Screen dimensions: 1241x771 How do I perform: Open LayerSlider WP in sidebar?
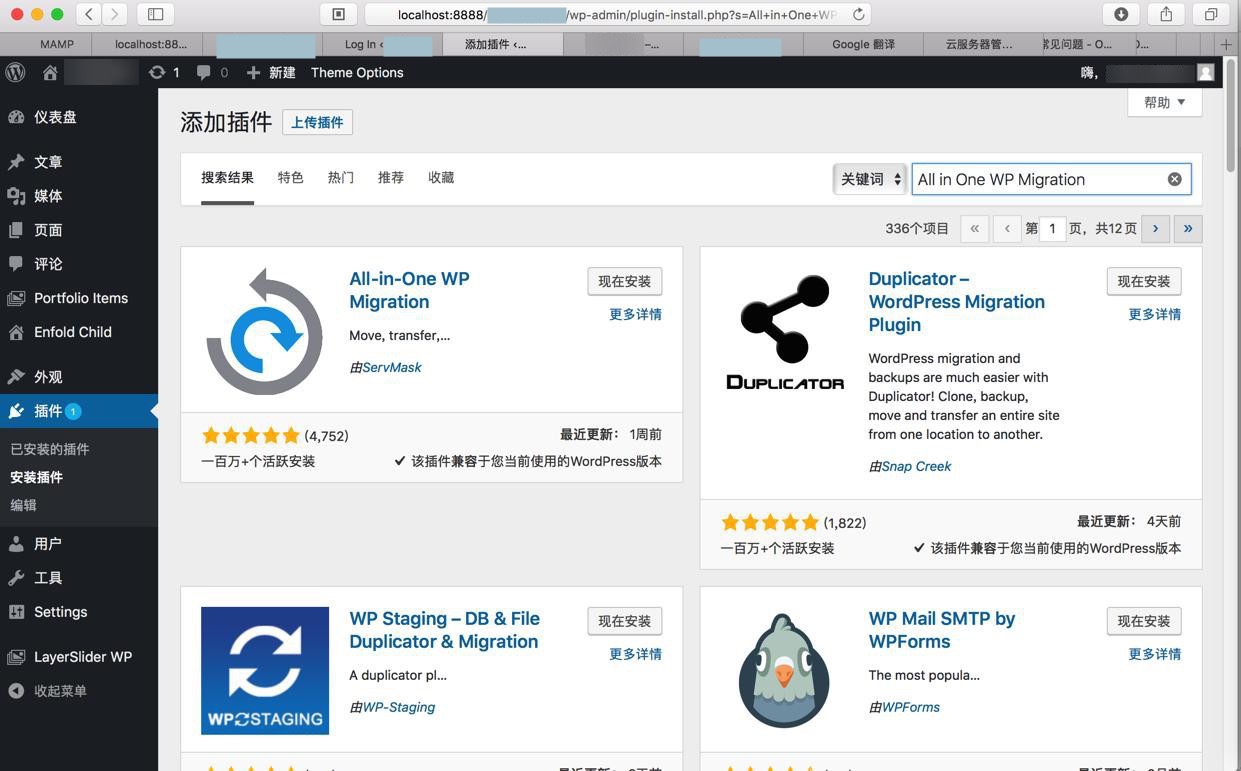pyautogui.click(x=79, y=657)
